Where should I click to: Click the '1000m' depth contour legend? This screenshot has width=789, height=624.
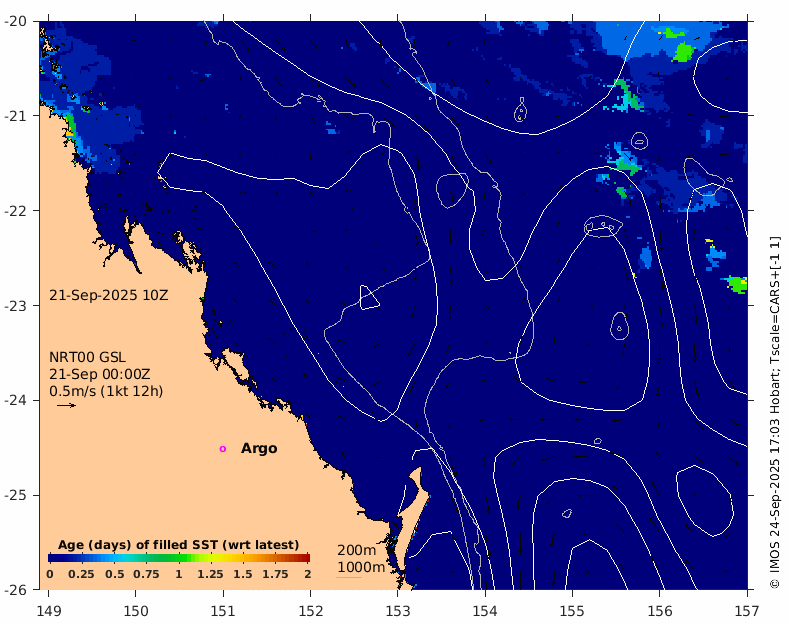click(361, 567)
